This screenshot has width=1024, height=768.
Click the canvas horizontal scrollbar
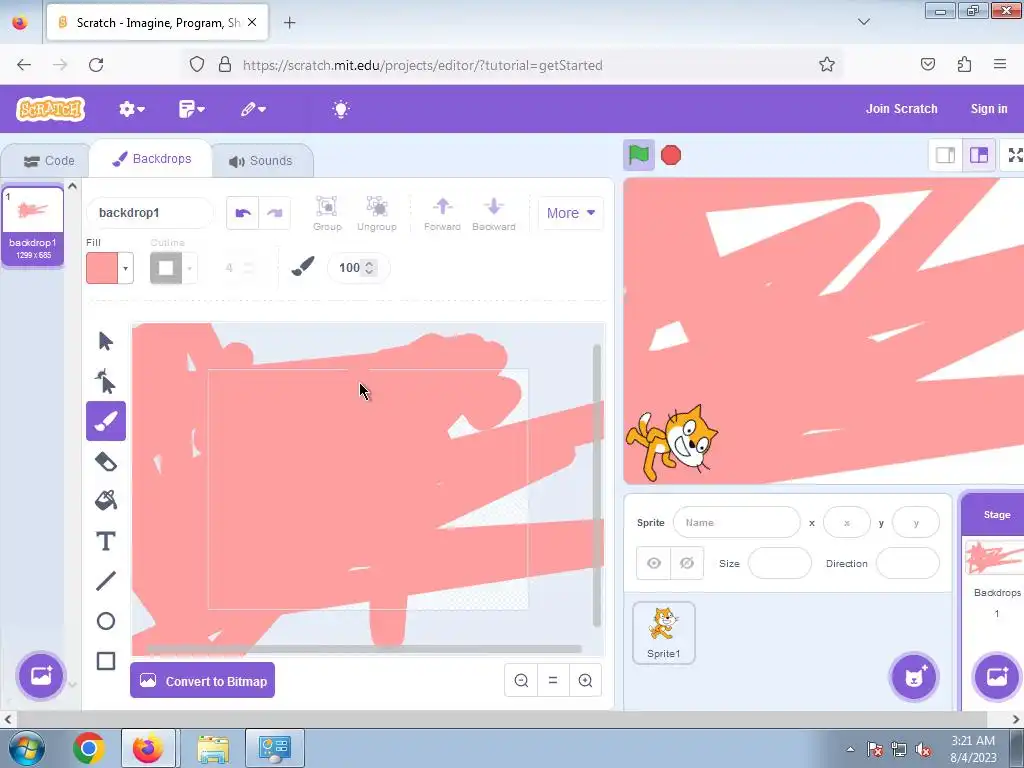[364, 648]
